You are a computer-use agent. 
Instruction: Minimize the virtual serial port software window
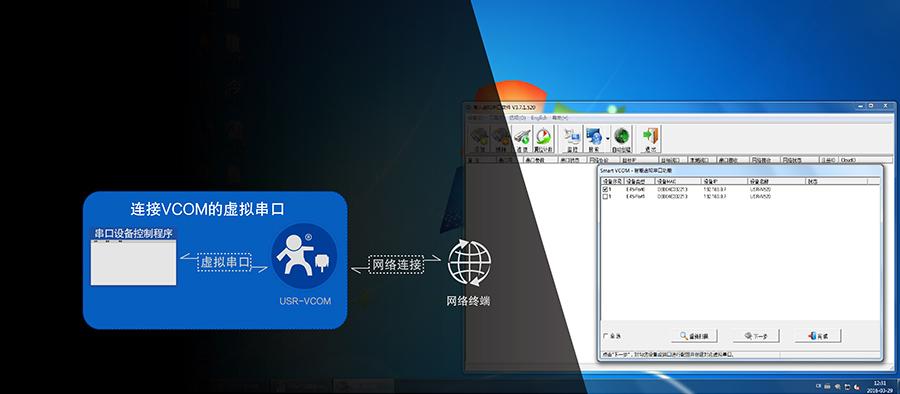tap(859, 106)
